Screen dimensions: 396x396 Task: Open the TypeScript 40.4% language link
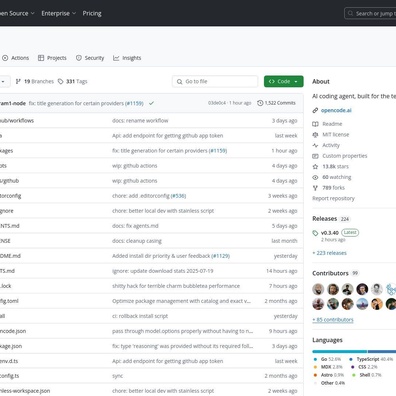click(x=371, y=359)
